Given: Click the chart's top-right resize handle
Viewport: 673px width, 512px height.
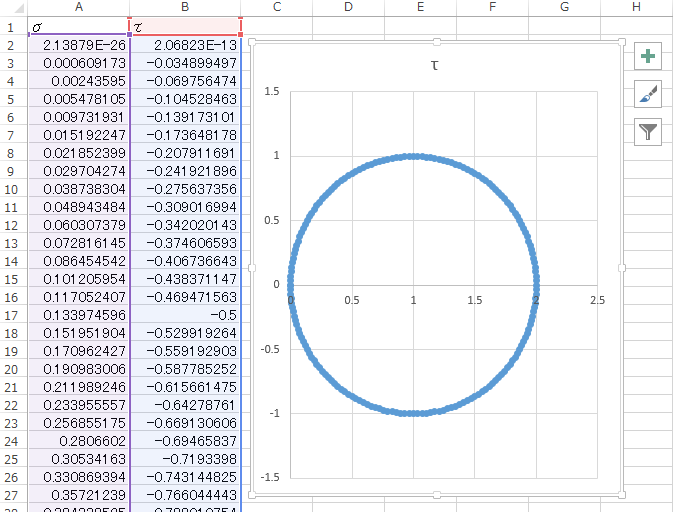Looking at the screenshot, I should click(x=622, y=42).
